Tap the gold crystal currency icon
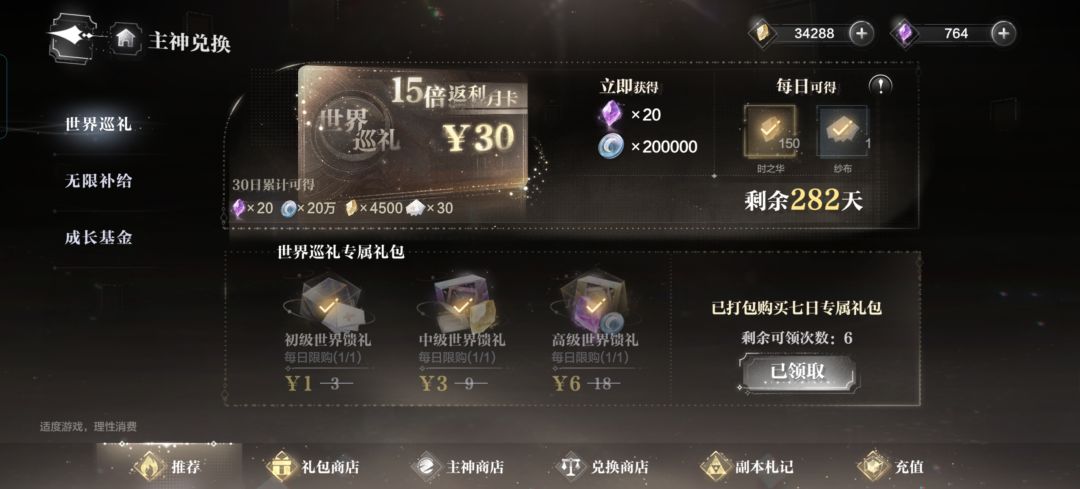The height and width of the screenshot is (489, 1080). 762,32
